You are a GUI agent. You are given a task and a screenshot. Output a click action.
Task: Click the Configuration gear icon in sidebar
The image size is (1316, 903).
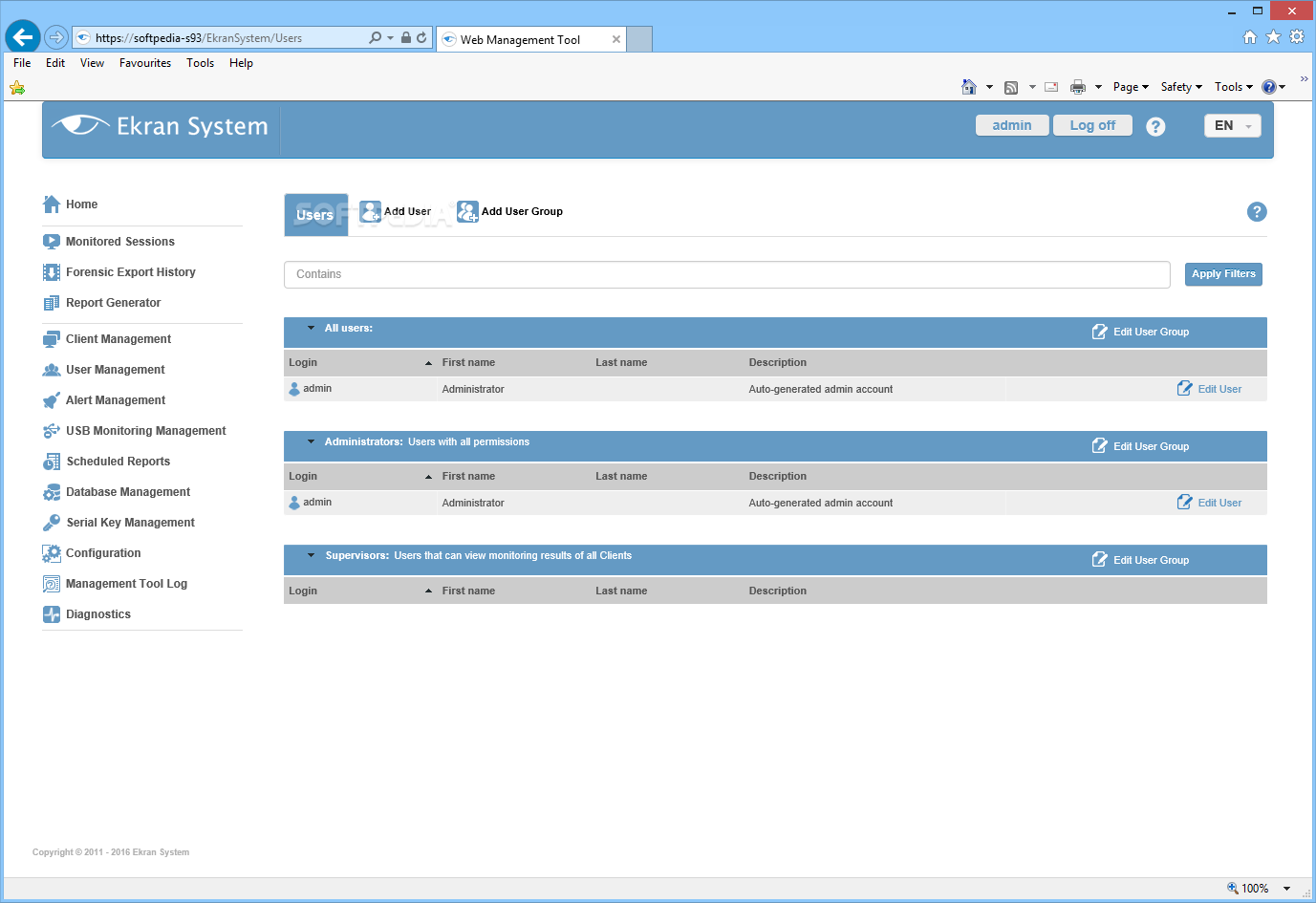[52, 553]
